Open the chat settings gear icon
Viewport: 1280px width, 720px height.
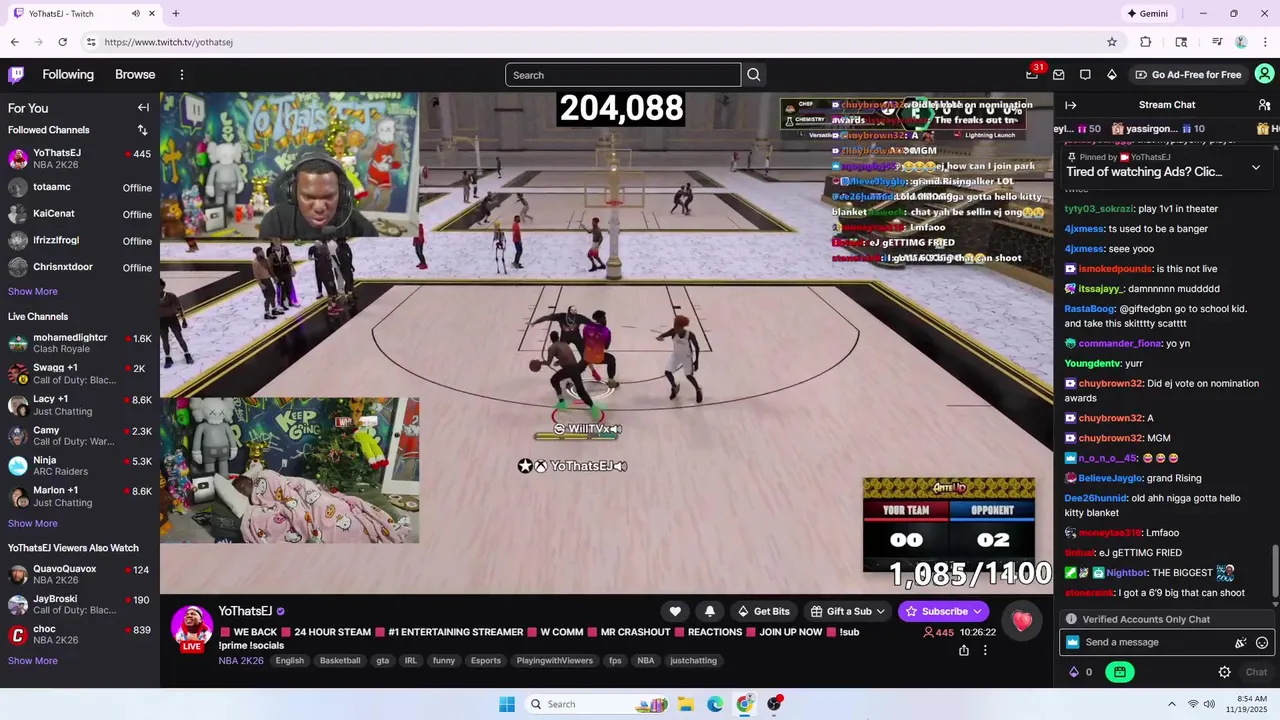point(1224,672)
